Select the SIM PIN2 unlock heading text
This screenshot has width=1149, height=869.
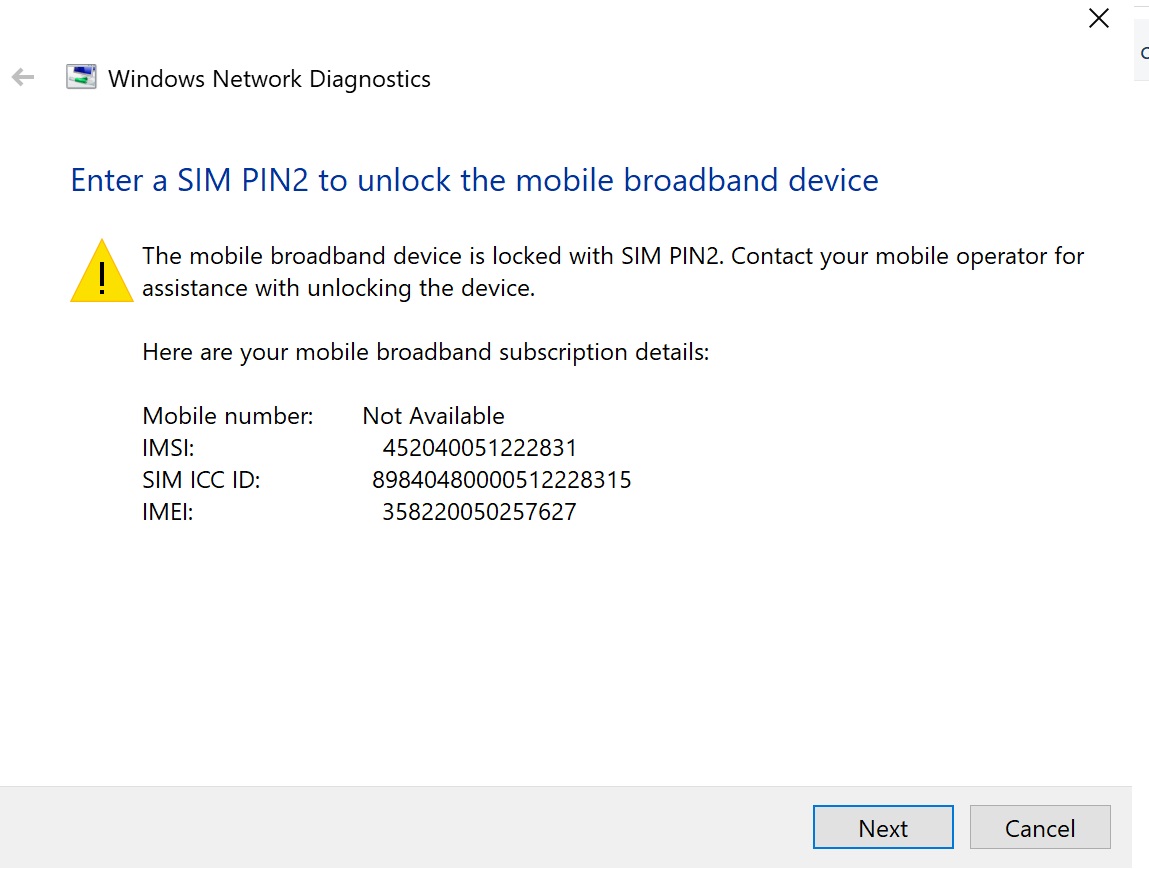click(x=473, y=180)
